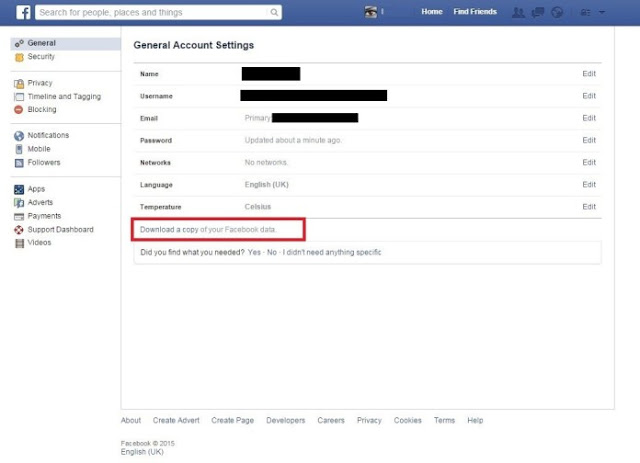Viewport: 640px width, 463px height.
Task: Open messages icon in top bar
Action: (x=538, y=12)
